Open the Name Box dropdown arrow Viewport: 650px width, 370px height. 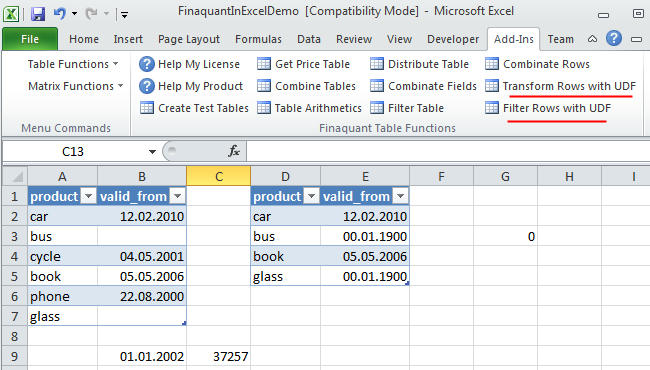(152, 152)
